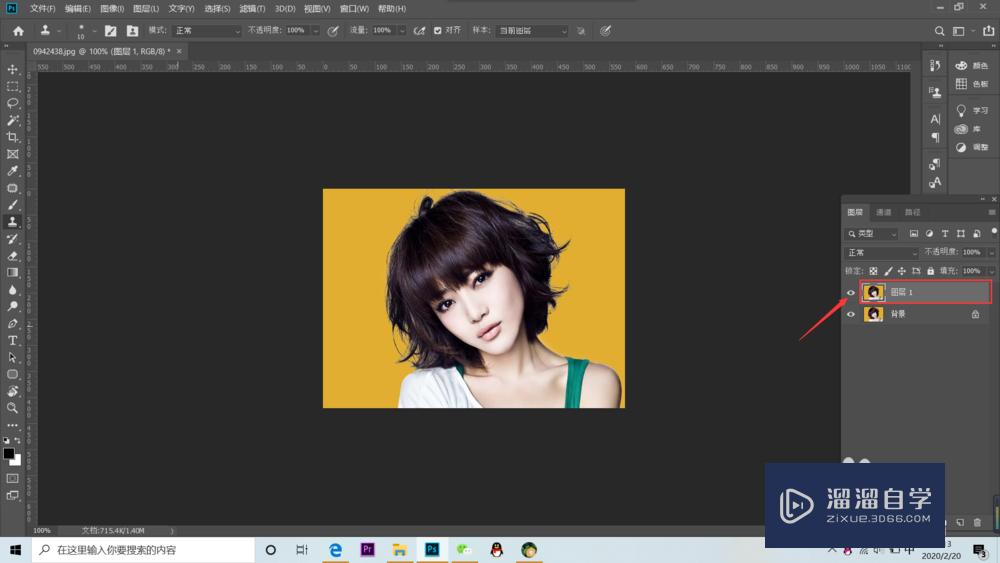Image resolution: width=1000 pixels, height=563 pixels.
Task: Open the 图像(I) menu
Action: pos(112,9)
